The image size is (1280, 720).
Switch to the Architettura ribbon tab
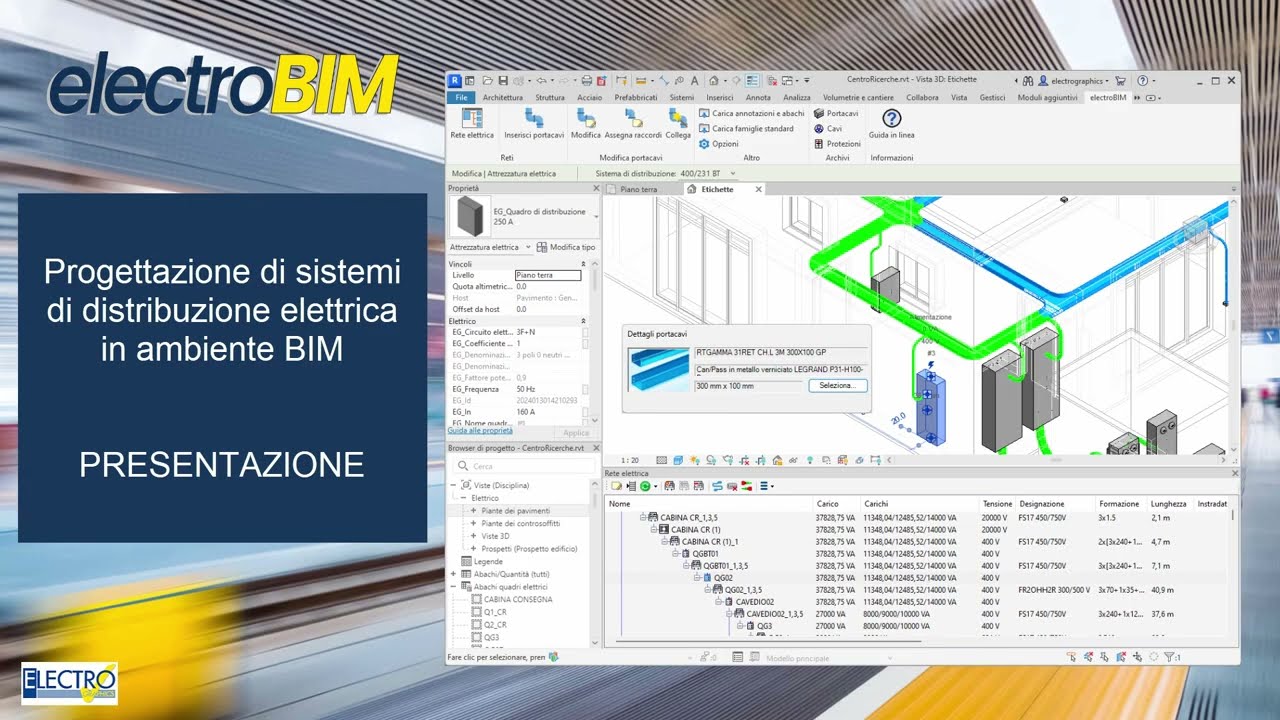[502, 98]
